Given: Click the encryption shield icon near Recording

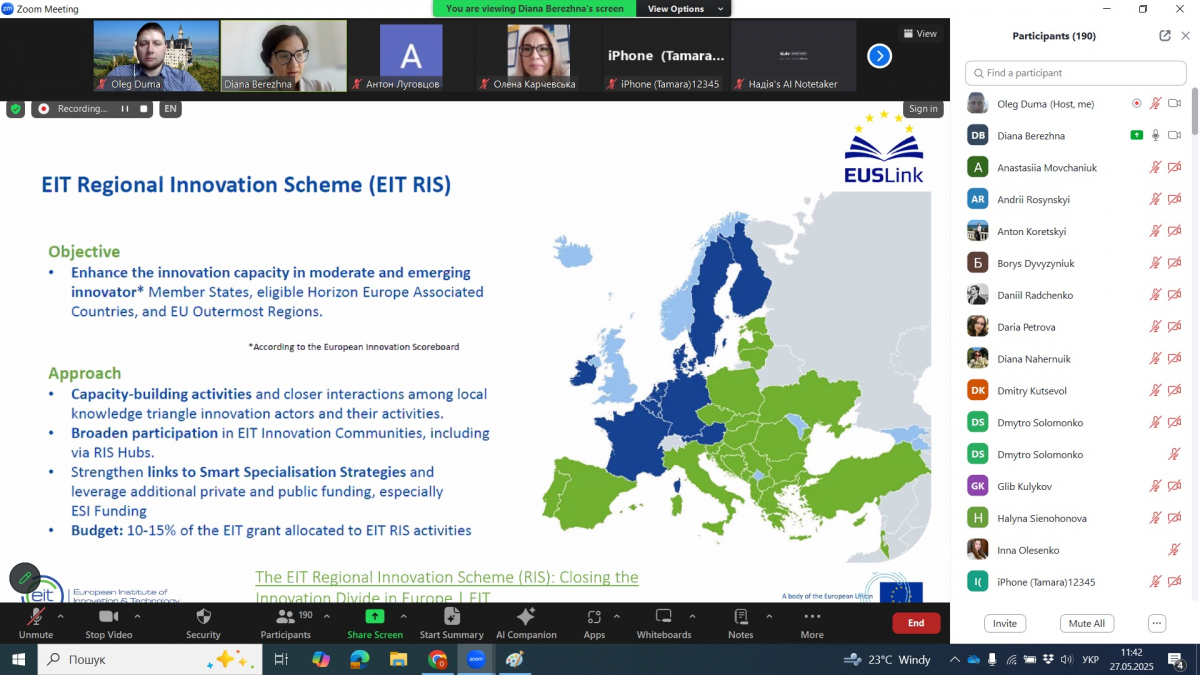Looking at the screenshot, I should pos(15,109).
